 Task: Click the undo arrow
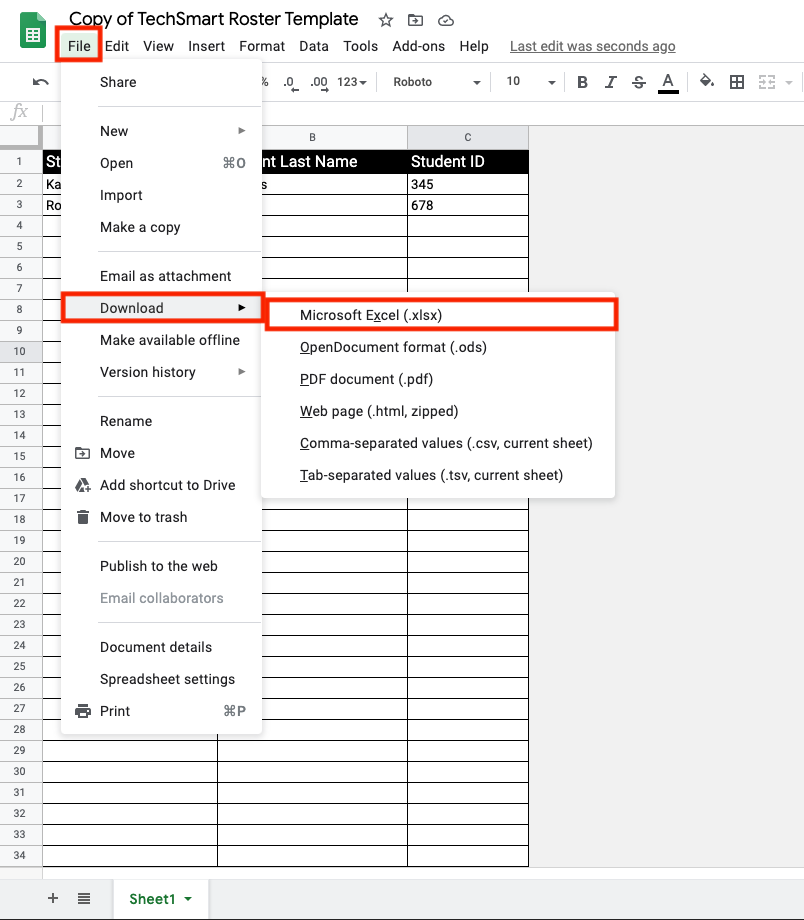click(x=40, y=82)
